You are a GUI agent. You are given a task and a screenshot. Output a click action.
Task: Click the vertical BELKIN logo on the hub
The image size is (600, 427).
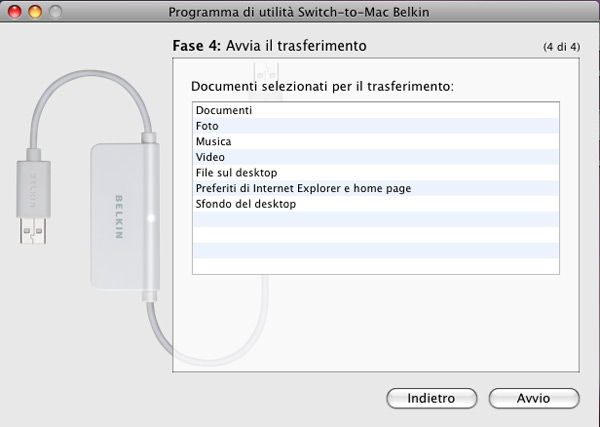pos(118,214)
